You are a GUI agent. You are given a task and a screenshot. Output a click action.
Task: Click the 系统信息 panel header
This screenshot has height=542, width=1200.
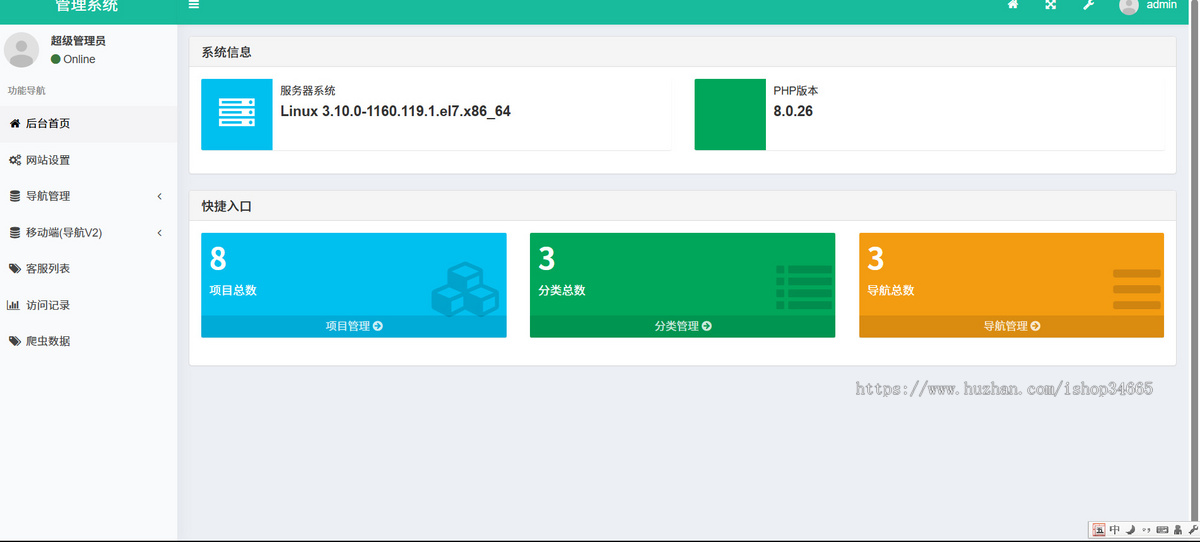[682, 52]
